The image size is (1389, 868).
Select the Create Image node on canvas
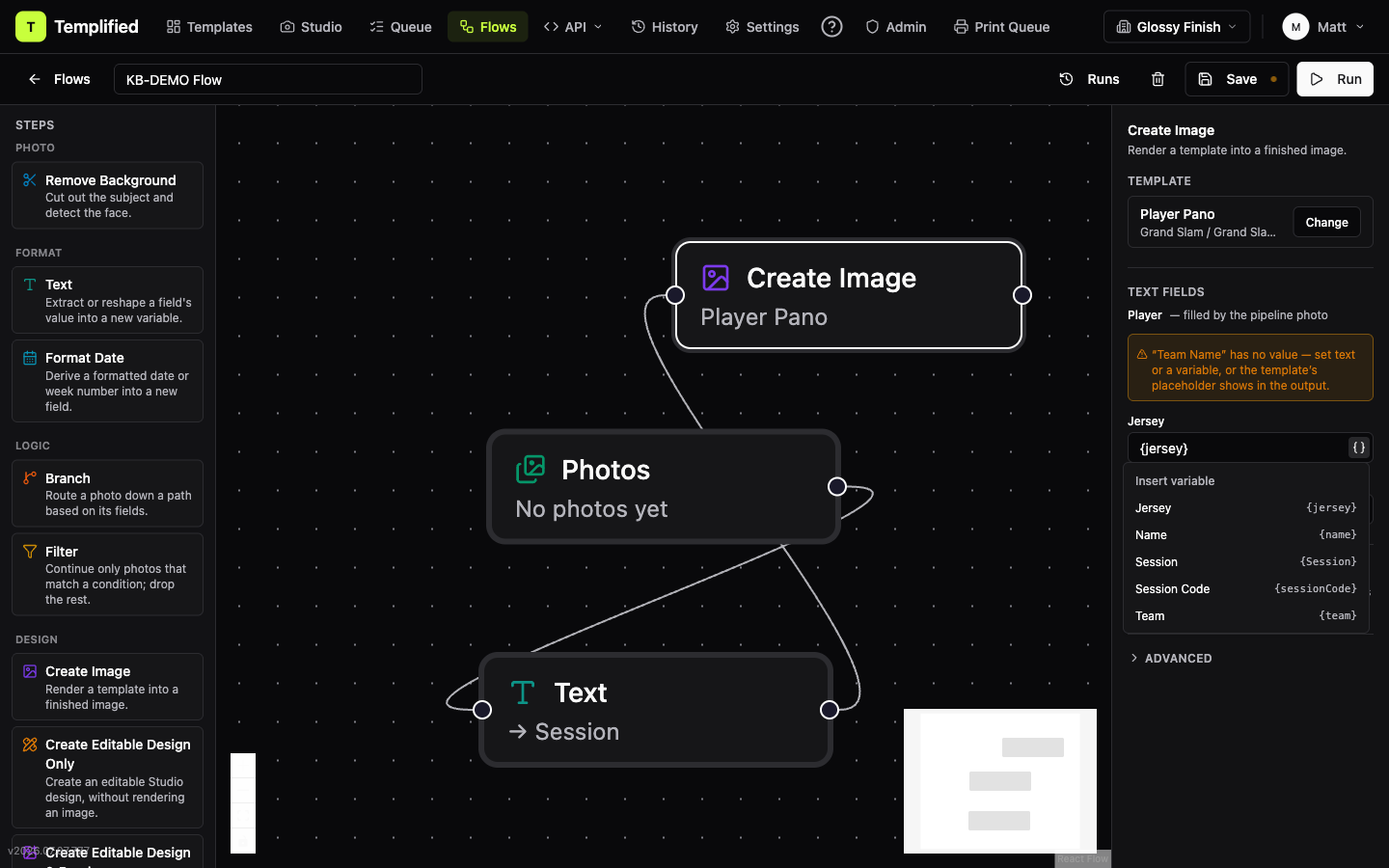[849, 295]
